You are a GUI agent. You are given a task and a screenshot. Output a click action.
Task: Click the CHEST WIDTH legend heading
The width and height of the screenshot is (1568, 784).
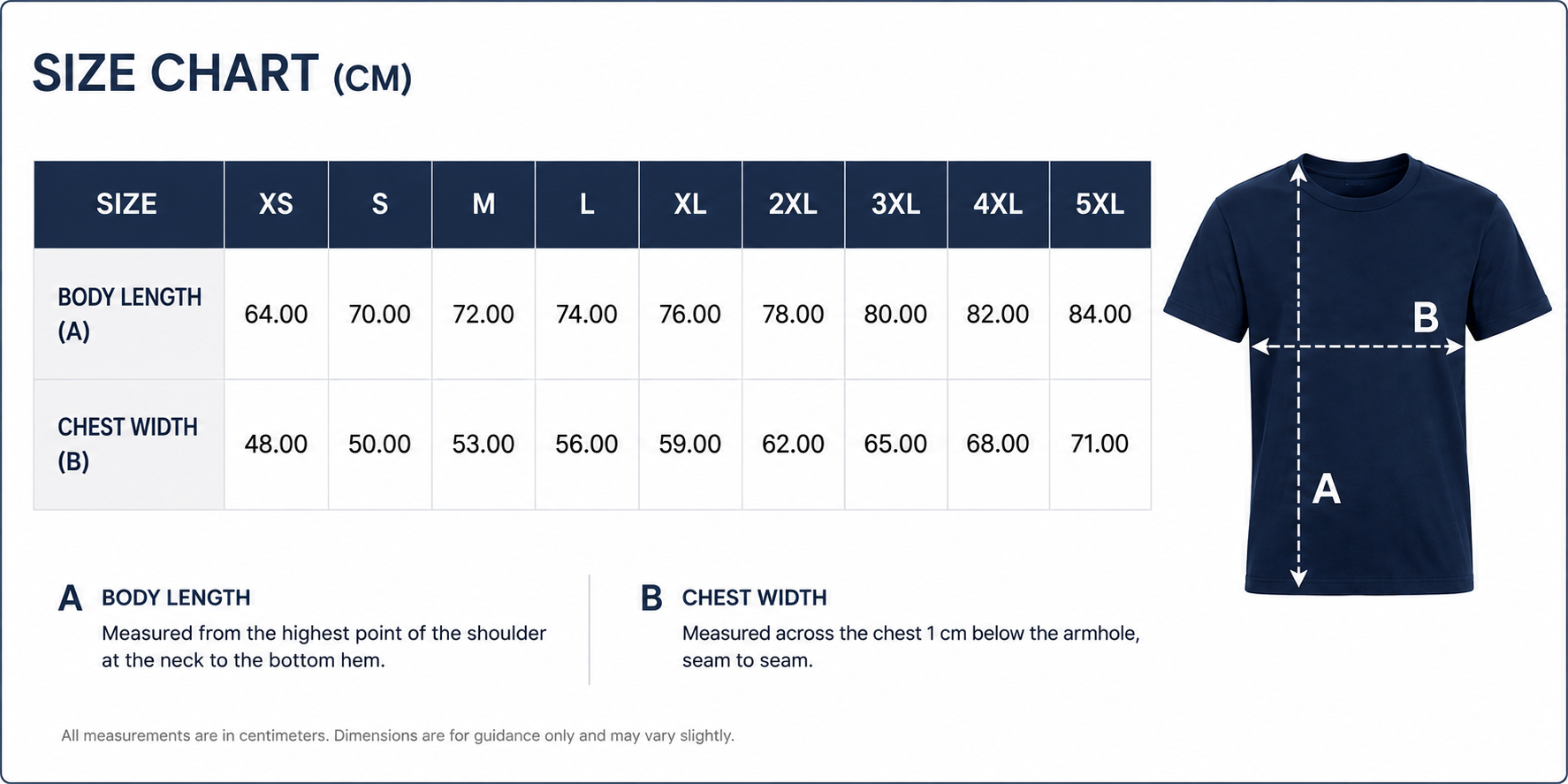[x=754, y=598]
